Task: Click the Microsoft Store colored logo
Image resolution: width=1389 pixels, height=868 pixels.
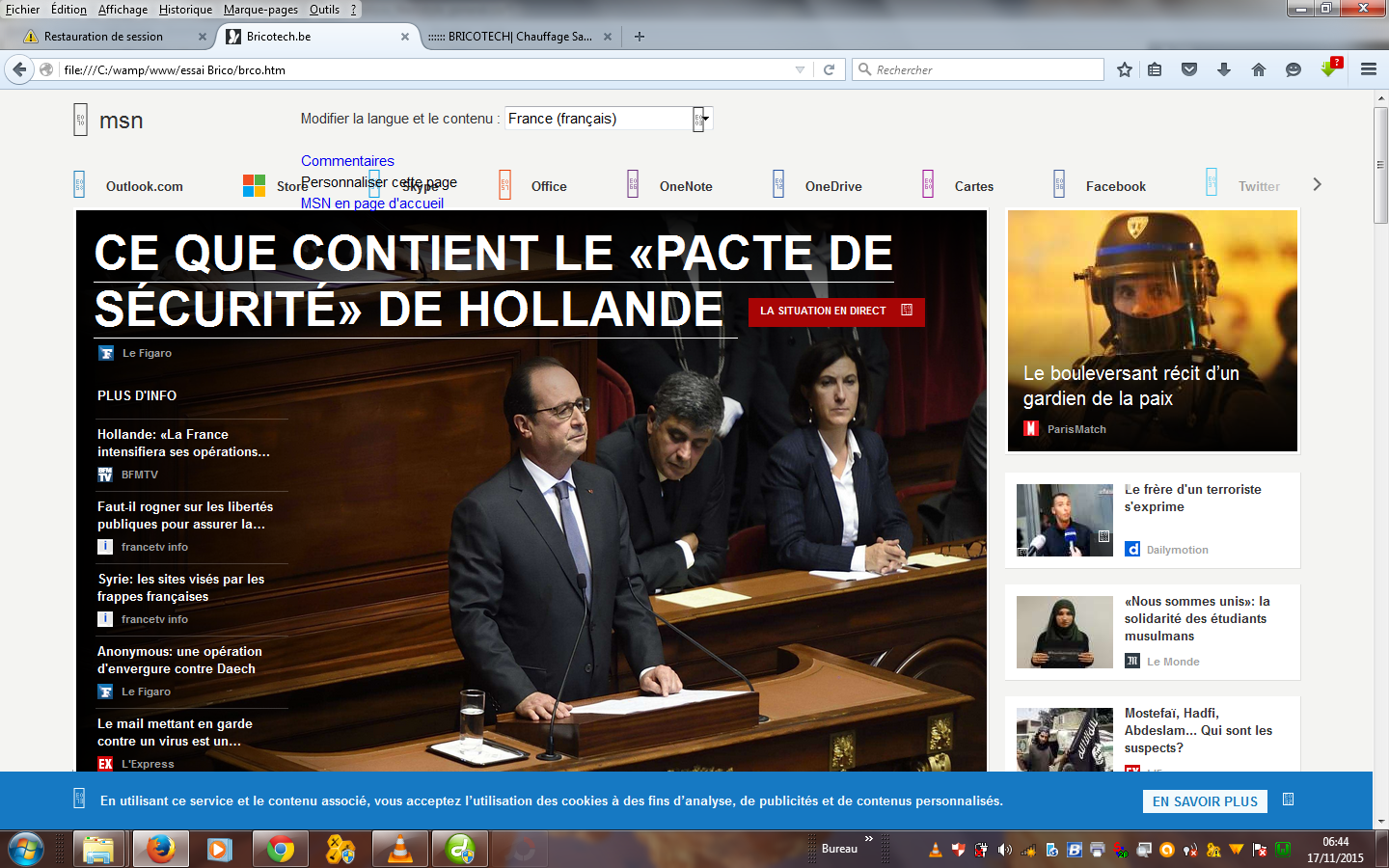Action: click(x=254, y=185)
